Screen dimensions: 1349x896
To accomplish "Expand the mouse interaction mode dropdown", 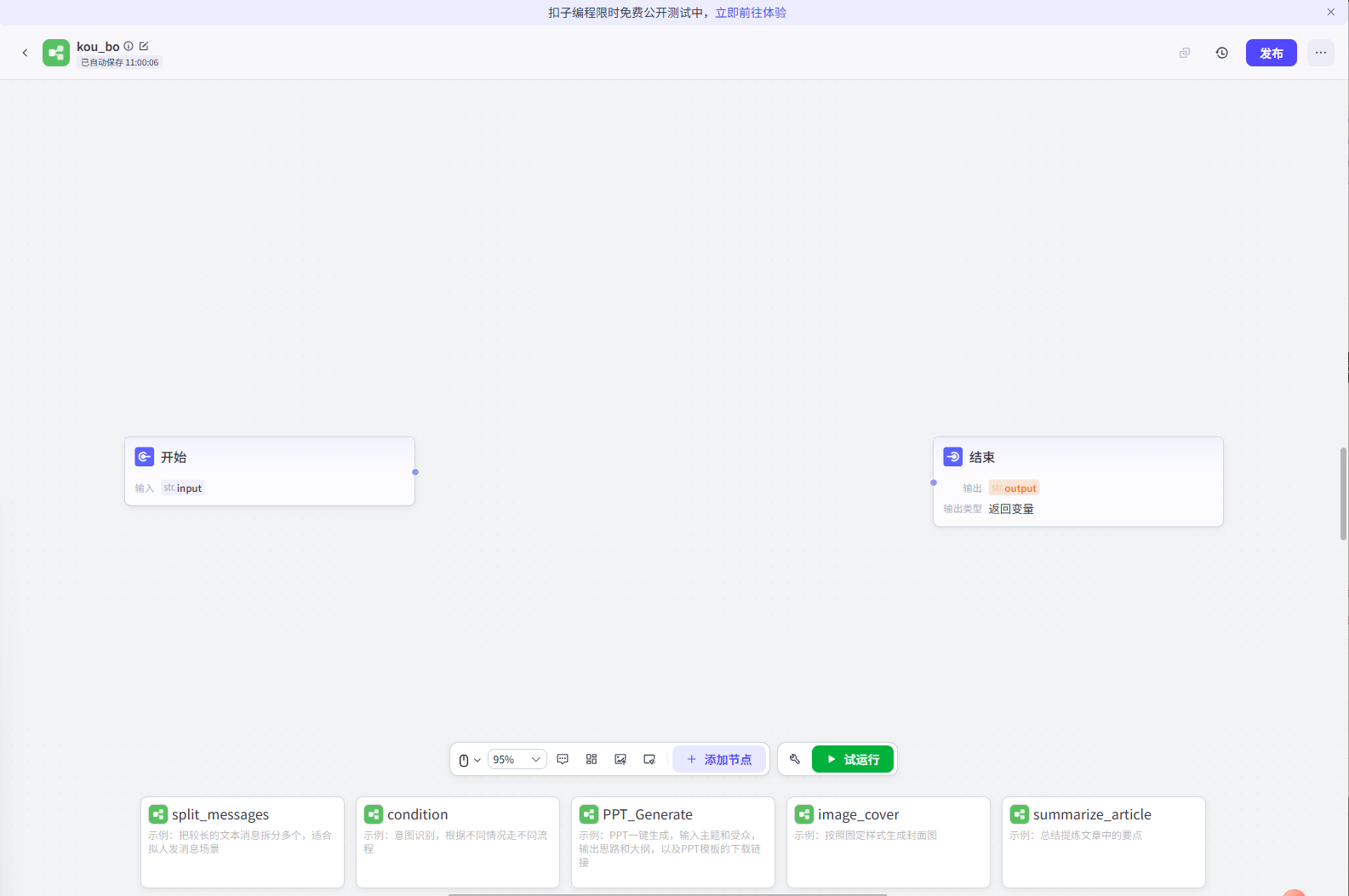I will [470, 760].
